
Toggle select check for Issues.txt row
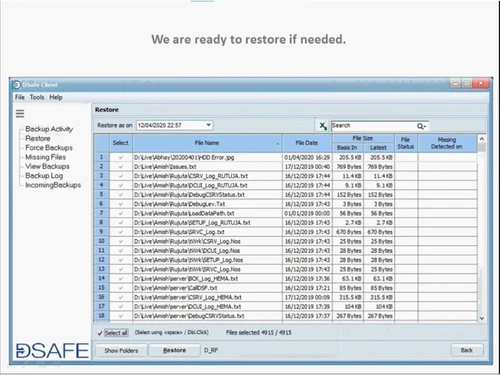[121, 167]
